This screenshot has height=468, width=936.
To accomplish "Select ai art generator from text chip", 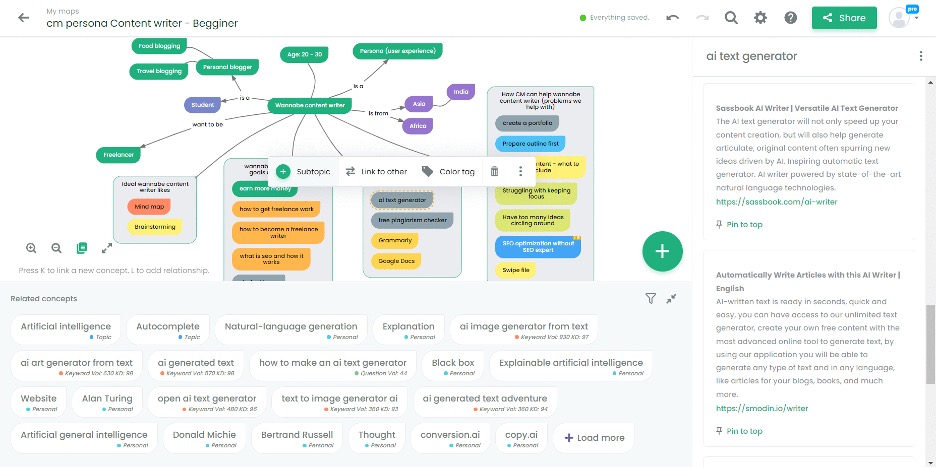I will (76, 366).
